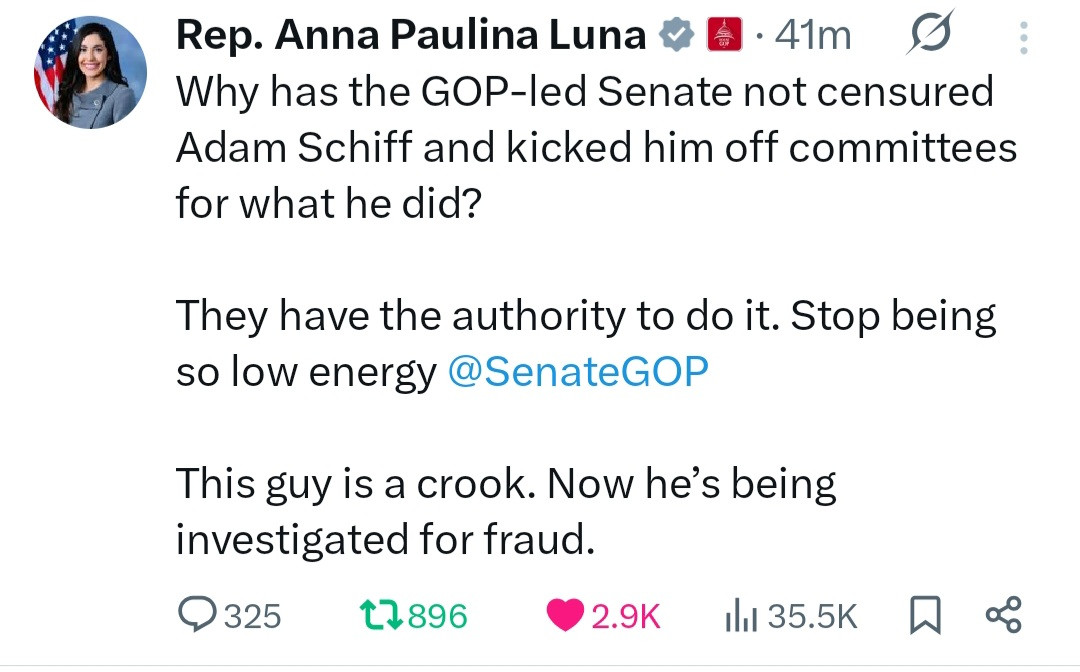Tap the 896 reposts count
The width and height of the screenshot is (1080, 672).
[x=437, y=616]
